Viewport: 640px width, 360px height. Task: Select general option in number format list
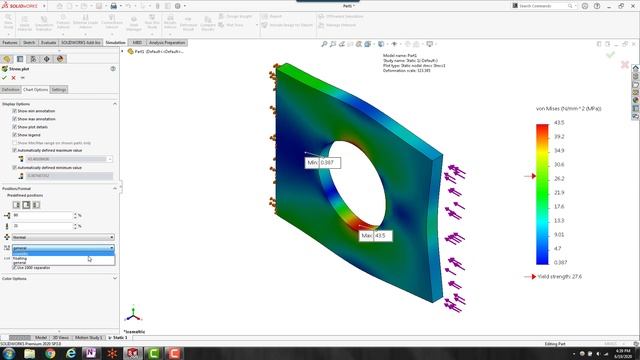point(63,262)
